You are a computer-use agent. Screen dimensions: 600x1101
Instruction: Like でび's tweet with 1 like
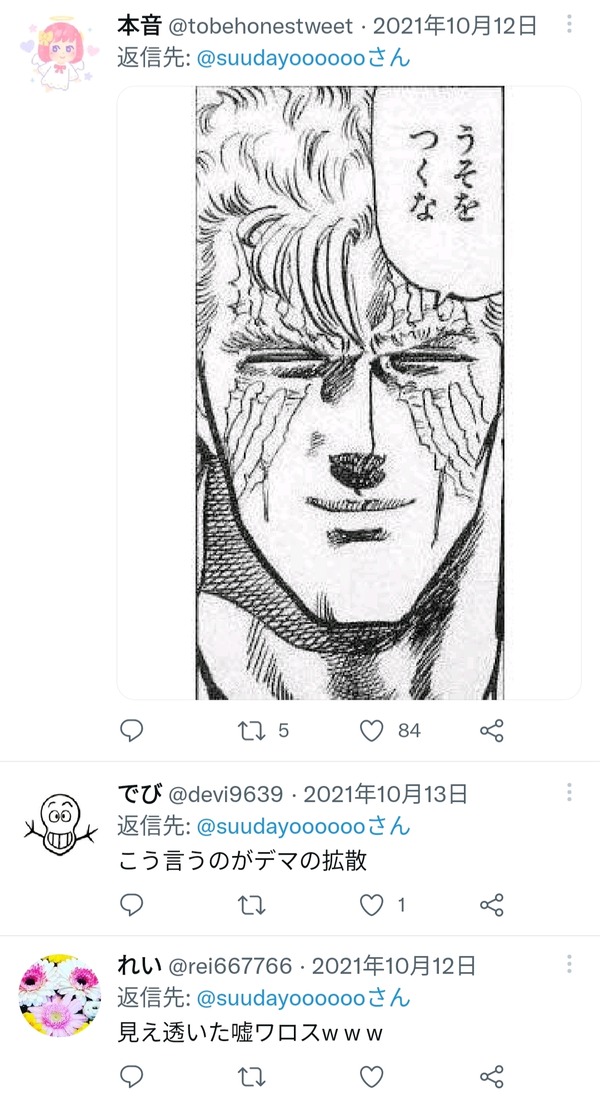pos(372,905)
